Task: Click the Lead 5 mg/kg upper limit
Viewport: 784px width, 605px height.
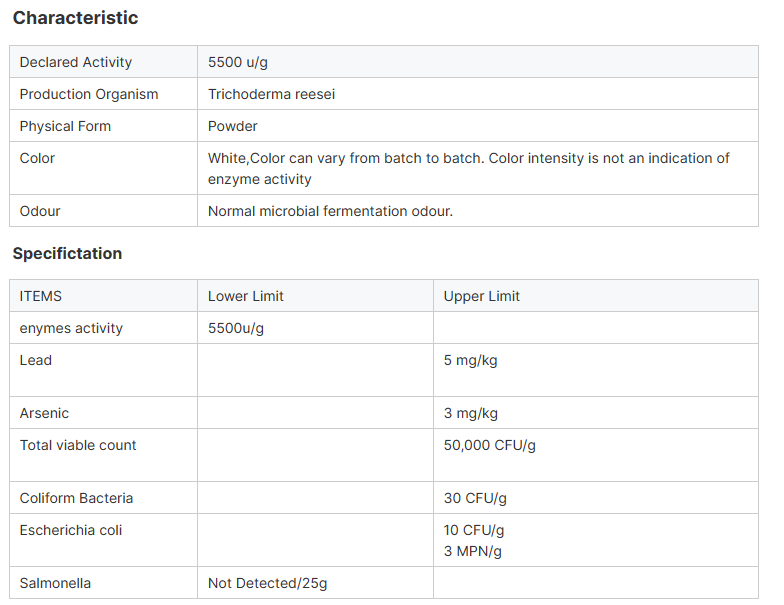Action: click(x=470, y=360)
